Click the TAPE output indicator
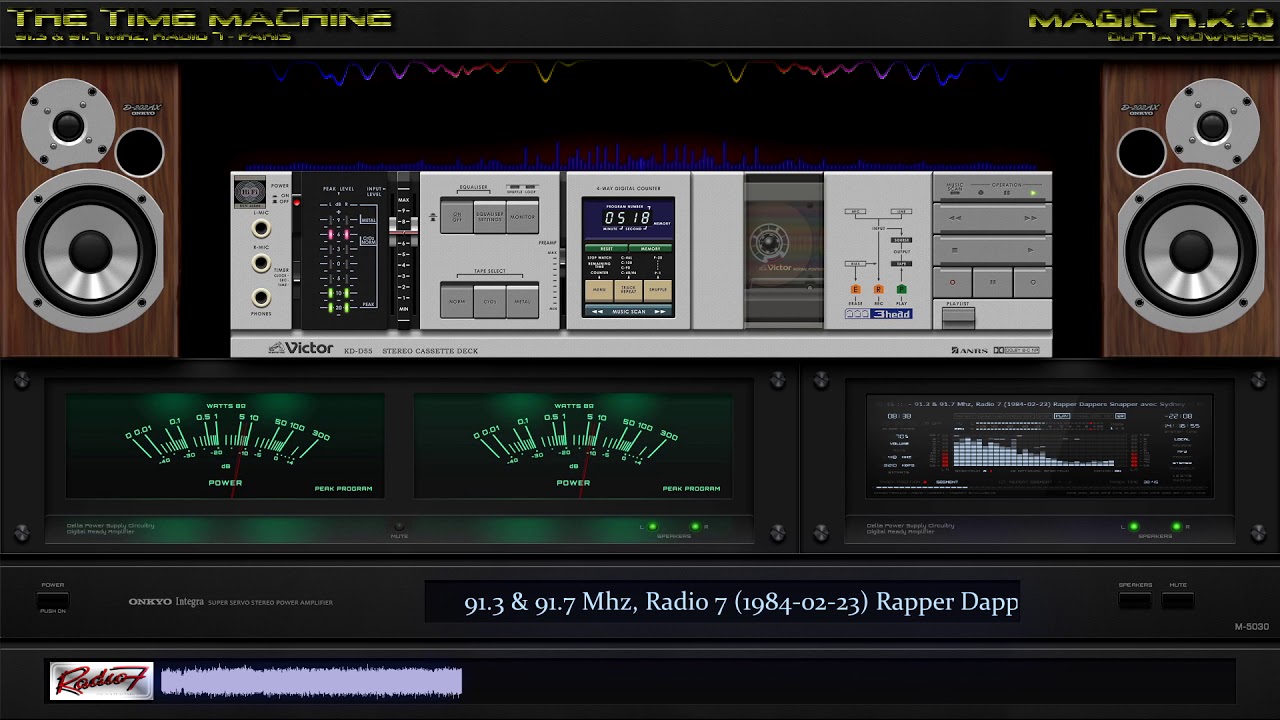 [x=901, y=264]
